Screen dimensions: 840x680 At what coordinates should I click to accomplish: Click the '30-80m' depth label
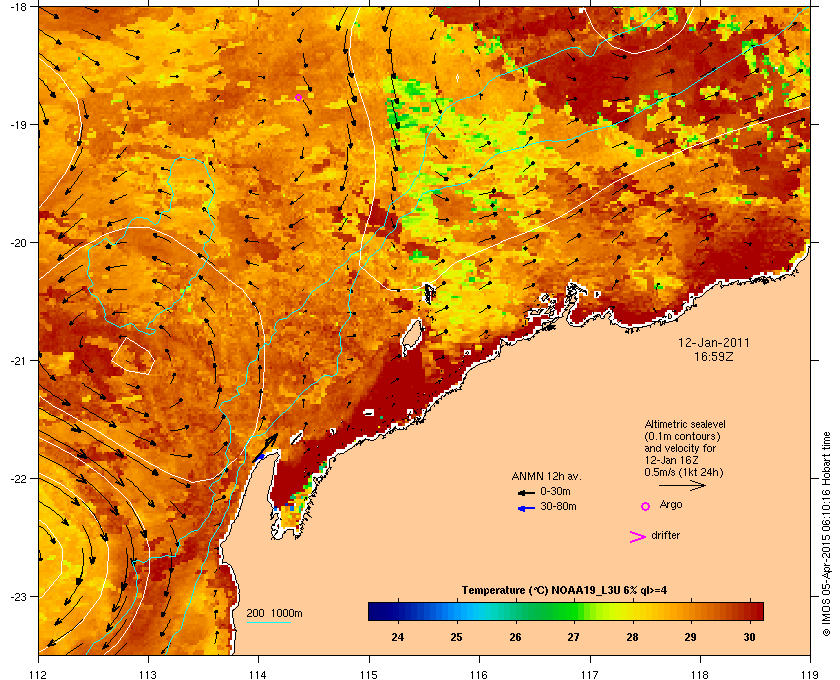click(558, 506)
